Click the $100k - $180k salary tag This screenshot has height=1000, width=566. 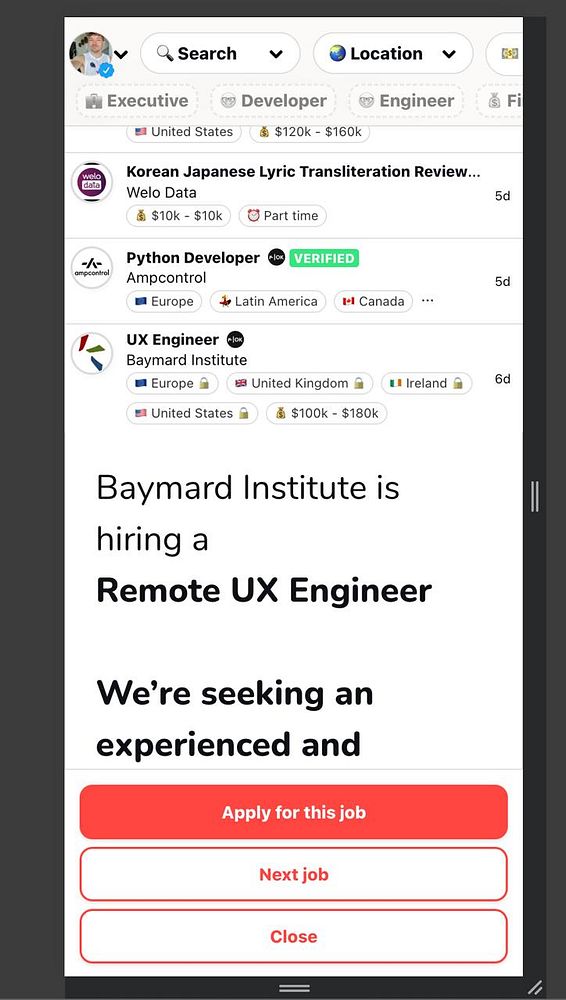[327, 413]
